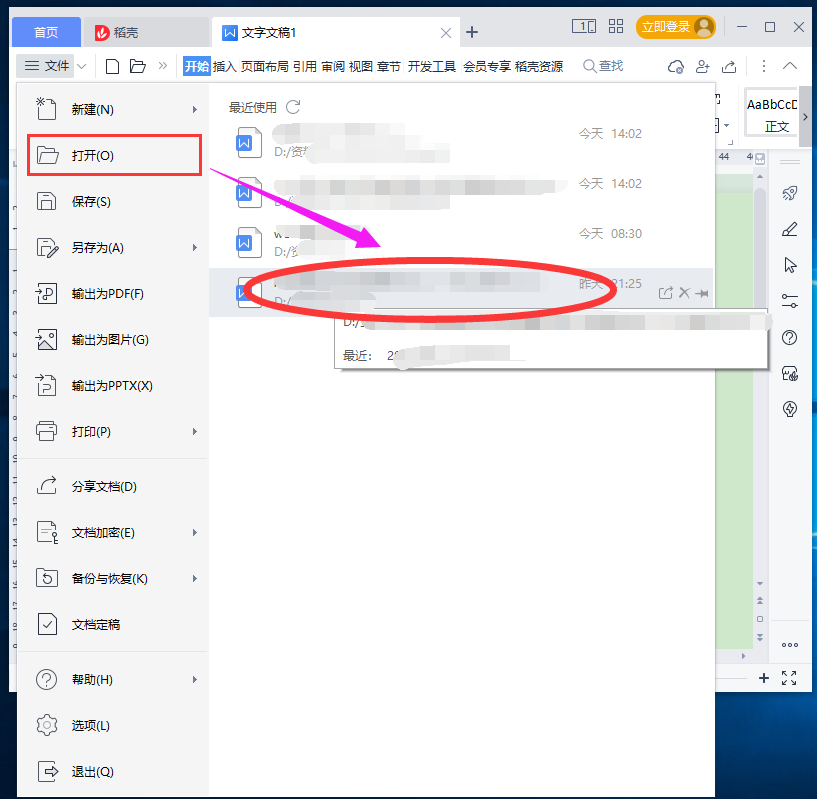817x799 pixels.
Task: Click the rocket icon in right sidebar
Action: coord(790,194)
